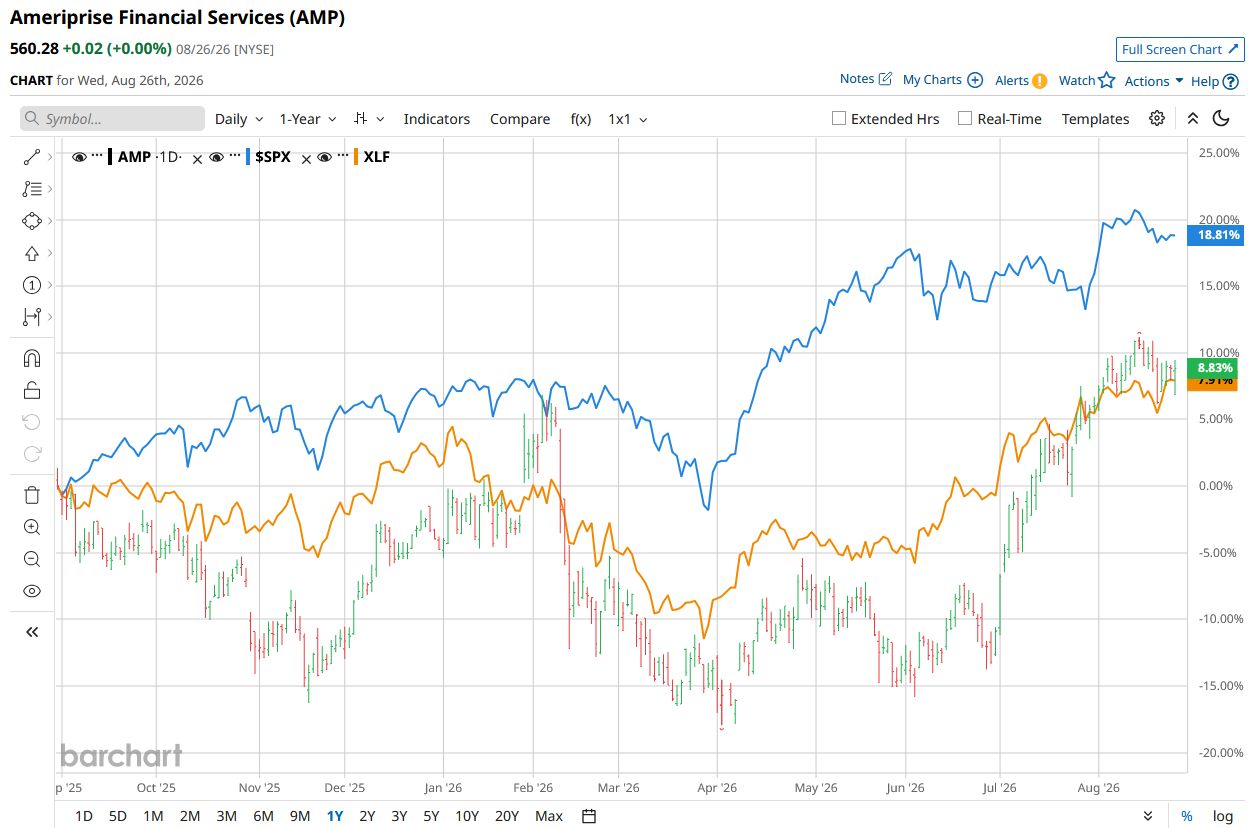
Task: Remove the AMP series with X
Action: (197, 158)
